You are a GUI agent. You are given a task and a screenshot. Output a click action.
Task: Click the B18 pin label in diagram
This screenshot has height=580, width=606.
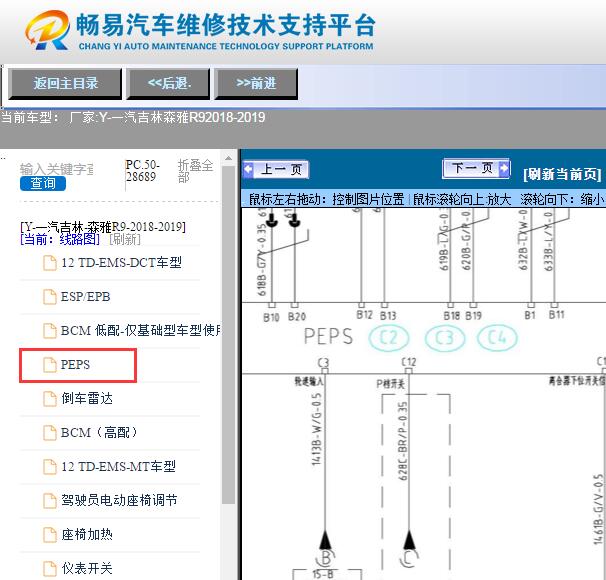tap(452, 316)
